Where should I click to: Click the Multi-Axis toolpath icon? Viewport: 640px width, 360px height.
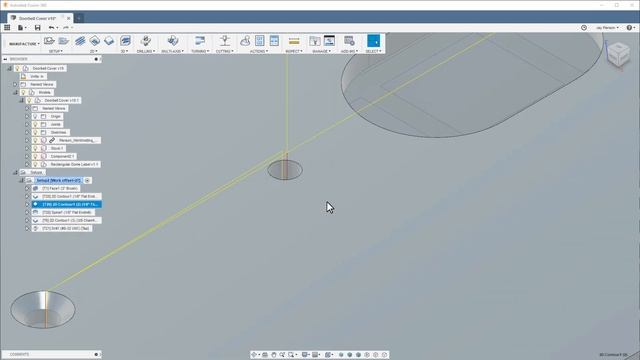(173, 40)
